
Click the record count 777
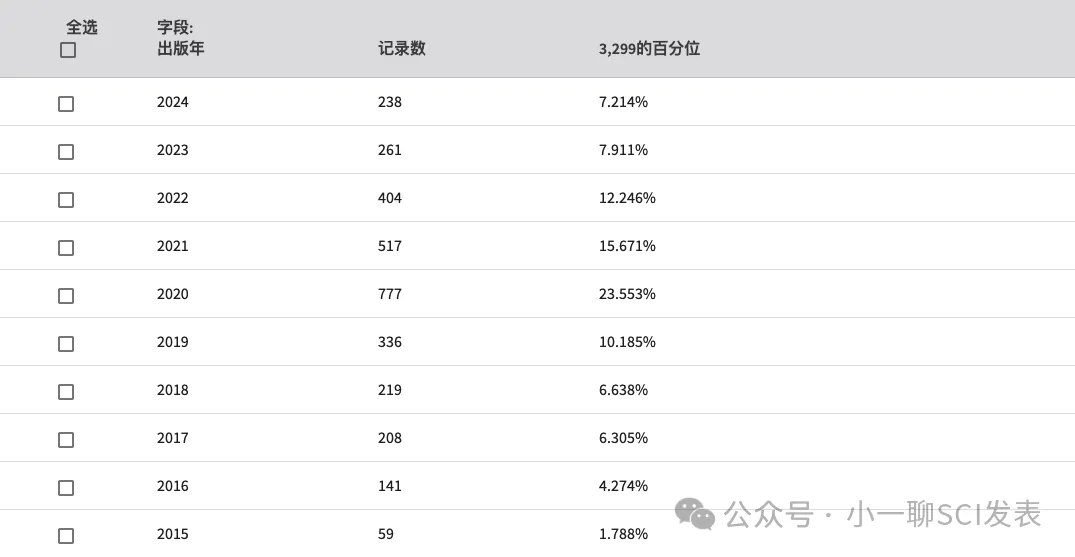point(389,294)
